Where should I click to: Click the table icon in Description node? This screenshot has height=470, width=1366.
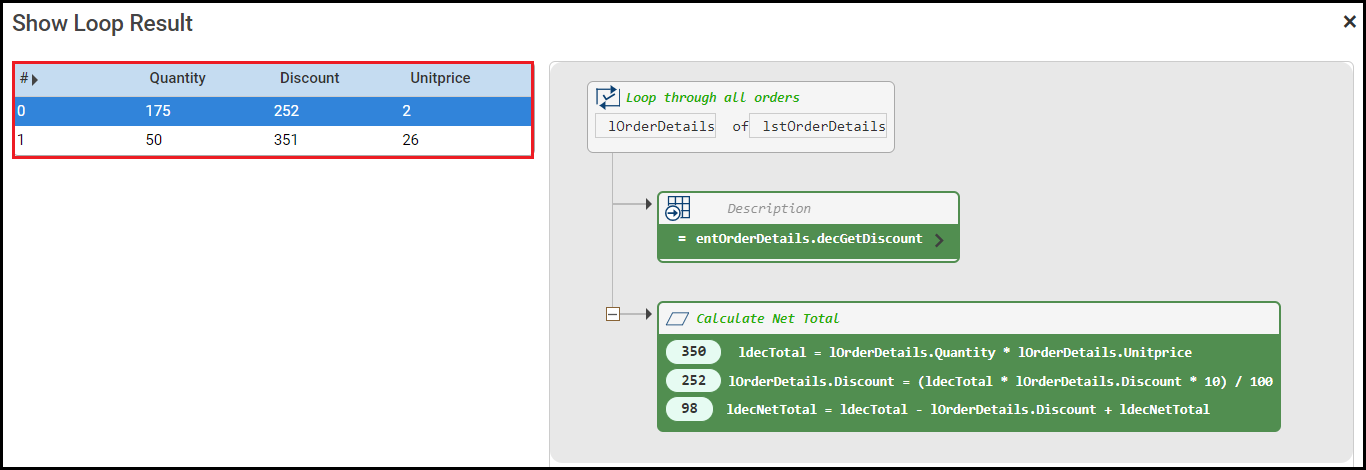pos(678,208)
